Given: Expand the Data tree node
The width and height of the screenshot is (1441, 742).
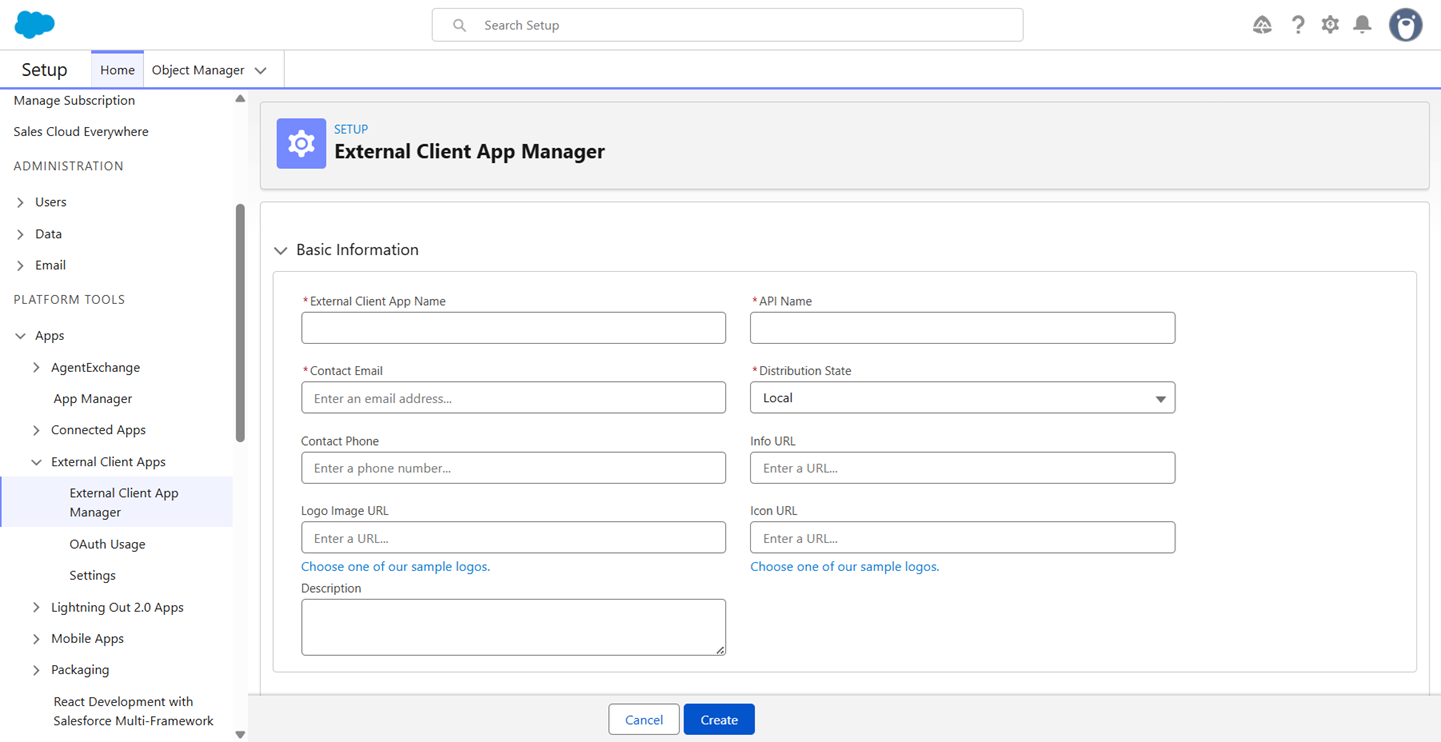Looking at the screenshot, I should pyautogui.click(x=20, y=235).
